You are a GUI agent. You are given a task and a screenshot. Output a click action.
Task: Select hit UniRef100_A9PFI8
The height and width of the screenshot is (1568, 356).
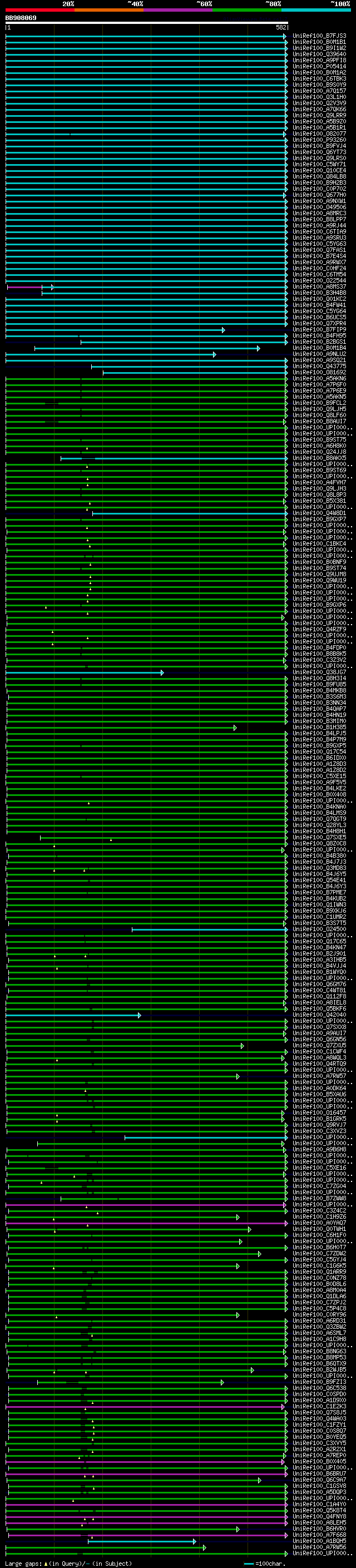pos(319,60)
